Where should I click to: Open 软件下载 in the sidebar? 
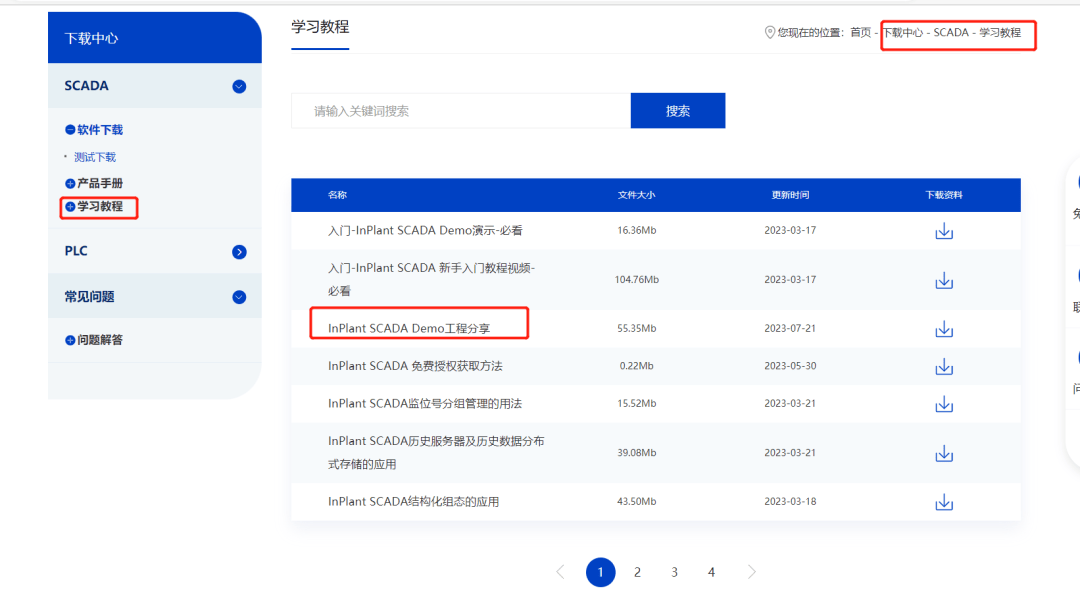[x=100, y=129]
